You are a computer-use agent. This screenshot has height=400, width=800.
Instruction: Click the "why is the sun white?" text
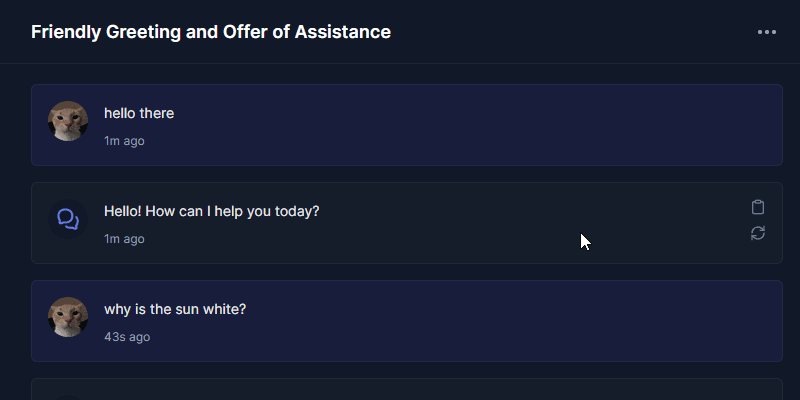(175, 309)
